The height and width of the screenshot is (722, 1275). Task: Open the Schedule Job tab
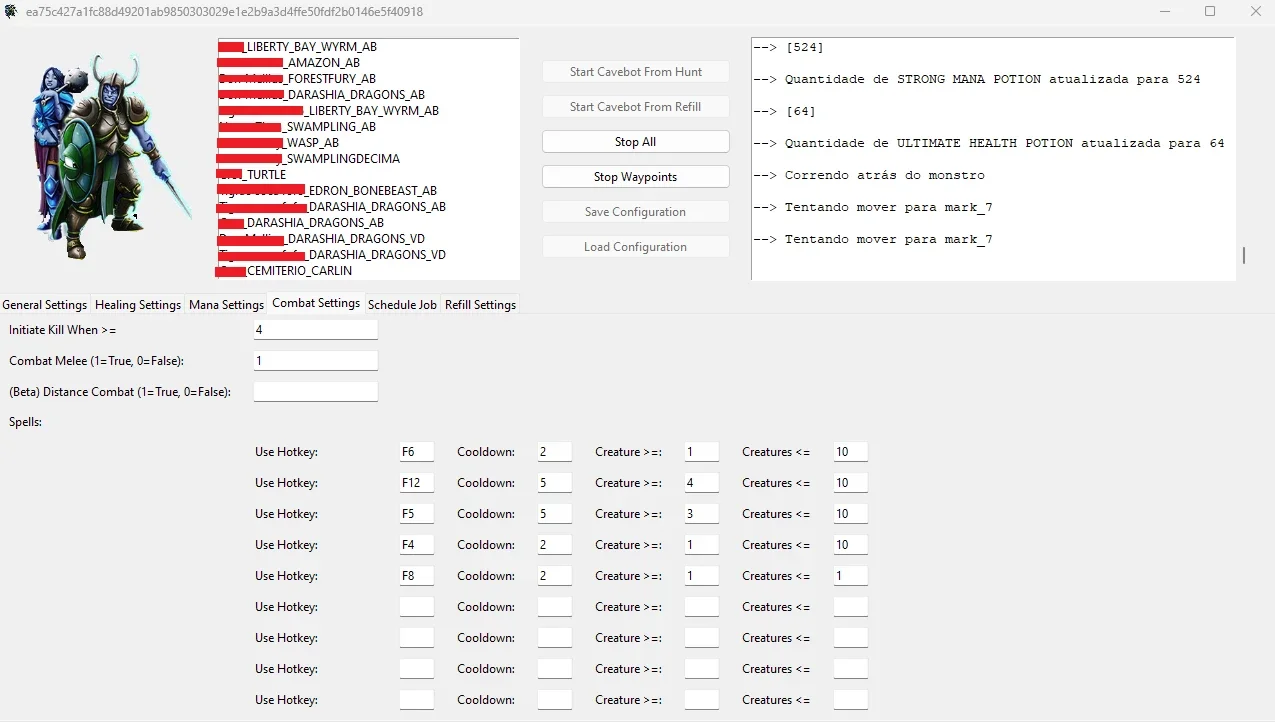coord(402,305)
